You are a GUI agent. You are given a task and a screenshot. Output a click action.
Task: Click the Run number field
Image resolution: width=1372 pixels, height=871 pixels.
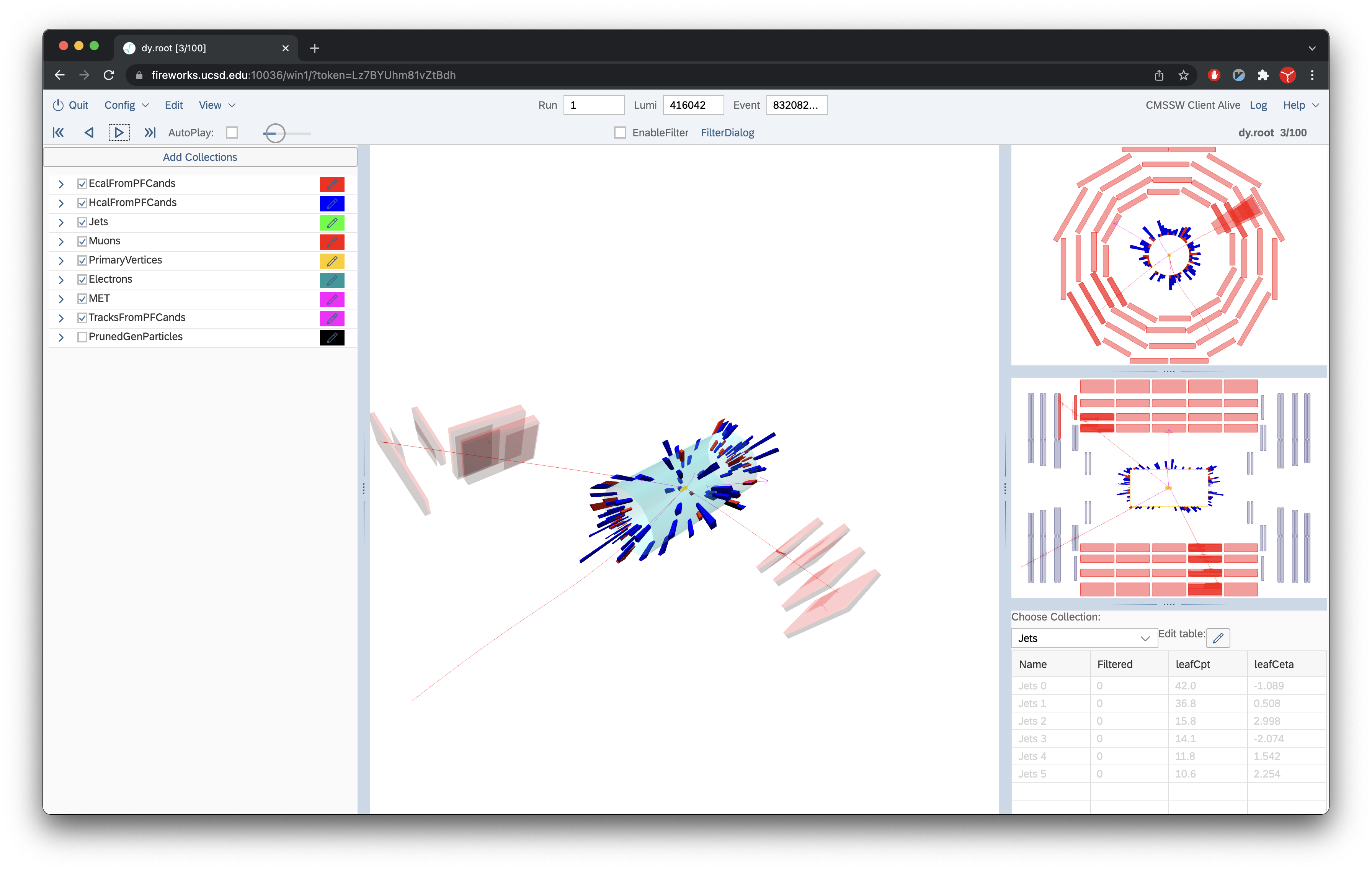[x=594, y=105]
